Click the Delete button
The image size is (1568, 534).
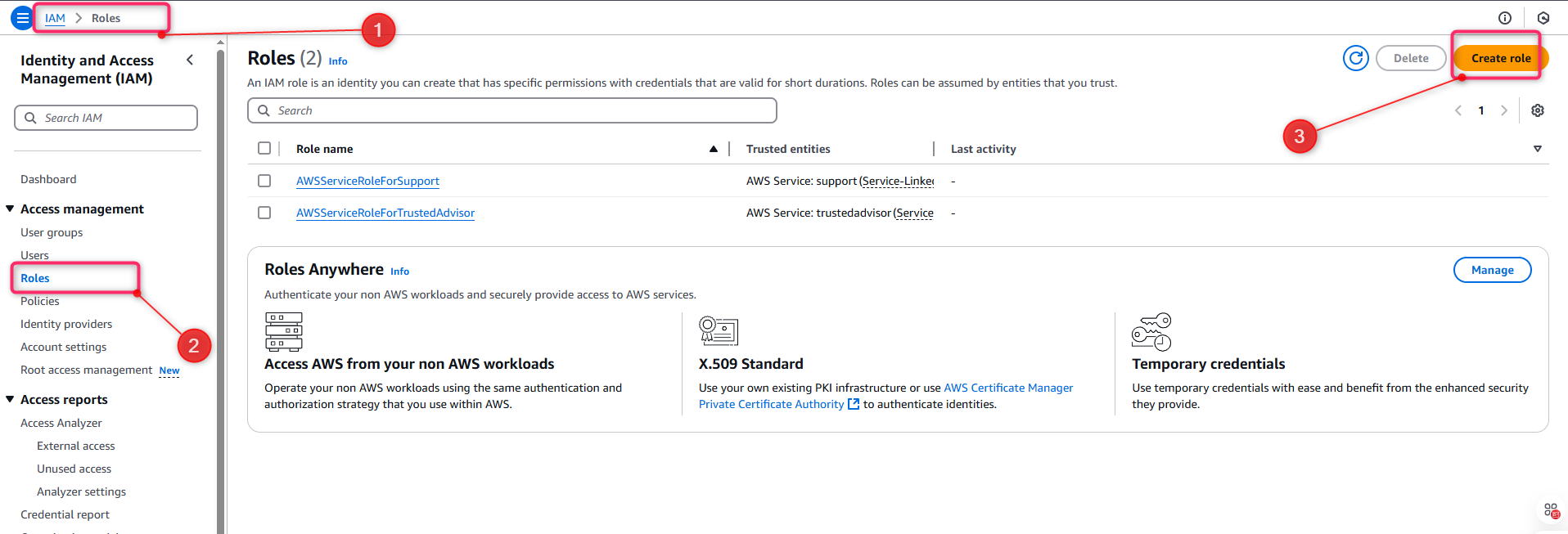(x=1411, y=58)
